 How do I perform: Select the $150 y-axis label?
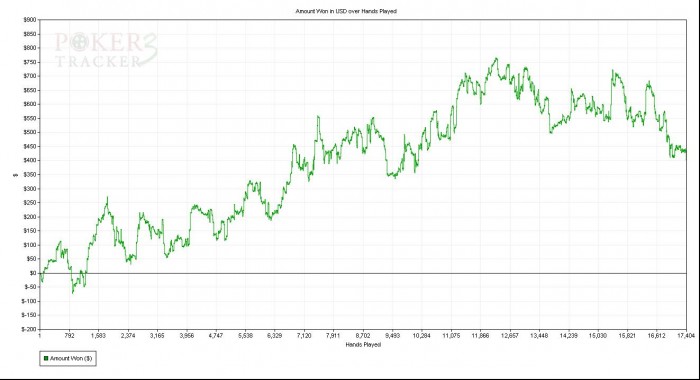tap(30, 231)
